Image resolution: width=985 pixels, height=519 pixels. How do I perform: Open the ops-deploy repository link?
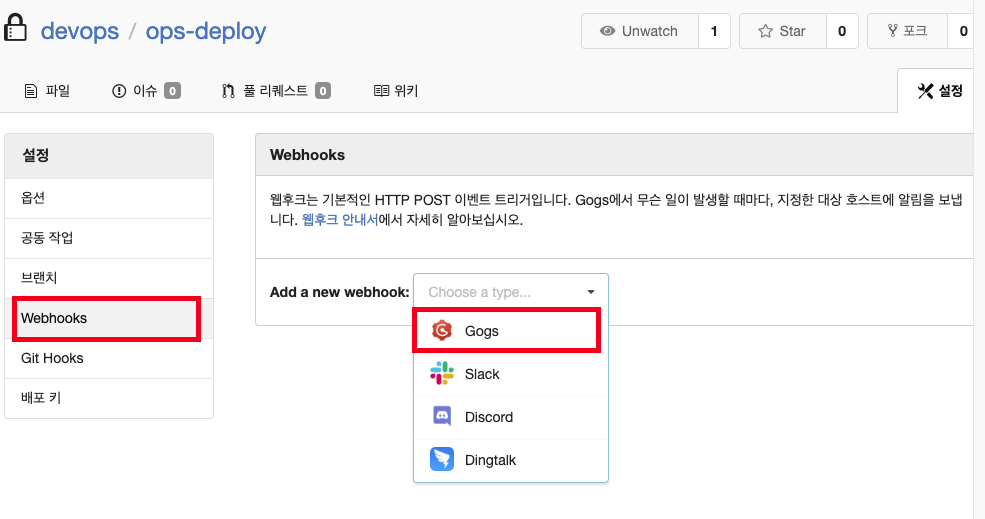[206, 31]
